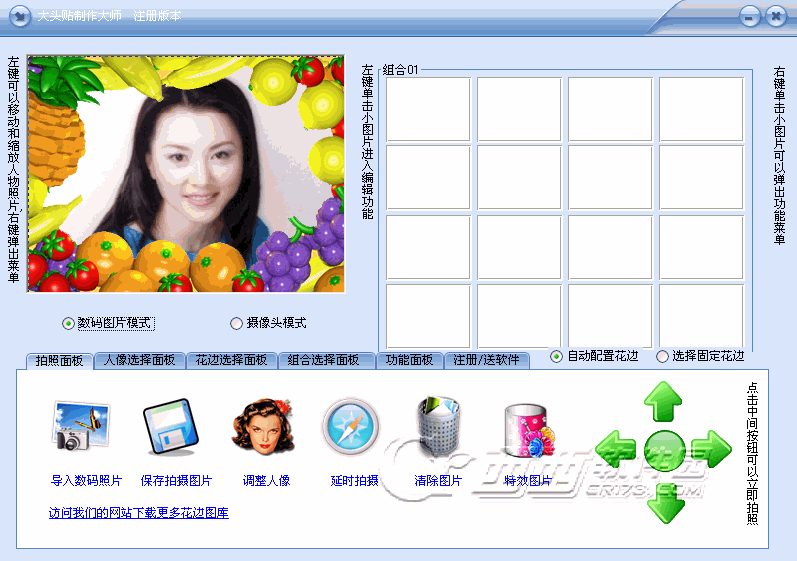
Task: Open the 人像选择面板 tab
Action: click(139, 360)
